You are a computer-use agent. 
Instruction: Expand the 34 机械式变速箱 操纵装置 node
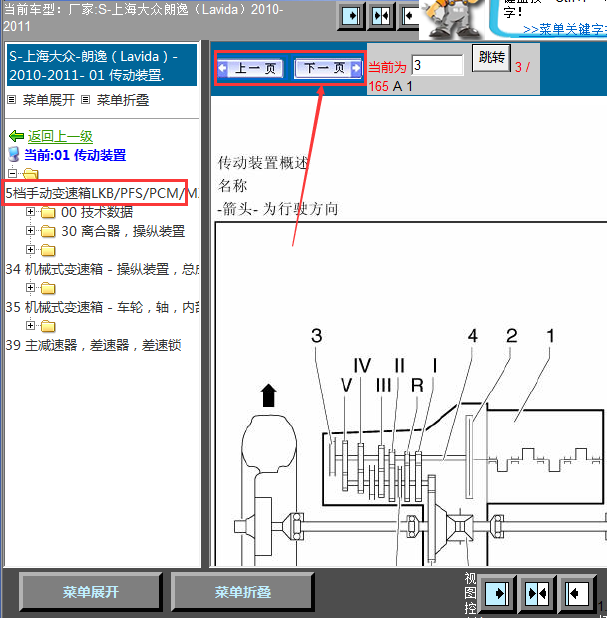pyautogui.click(x=30, y=249)
